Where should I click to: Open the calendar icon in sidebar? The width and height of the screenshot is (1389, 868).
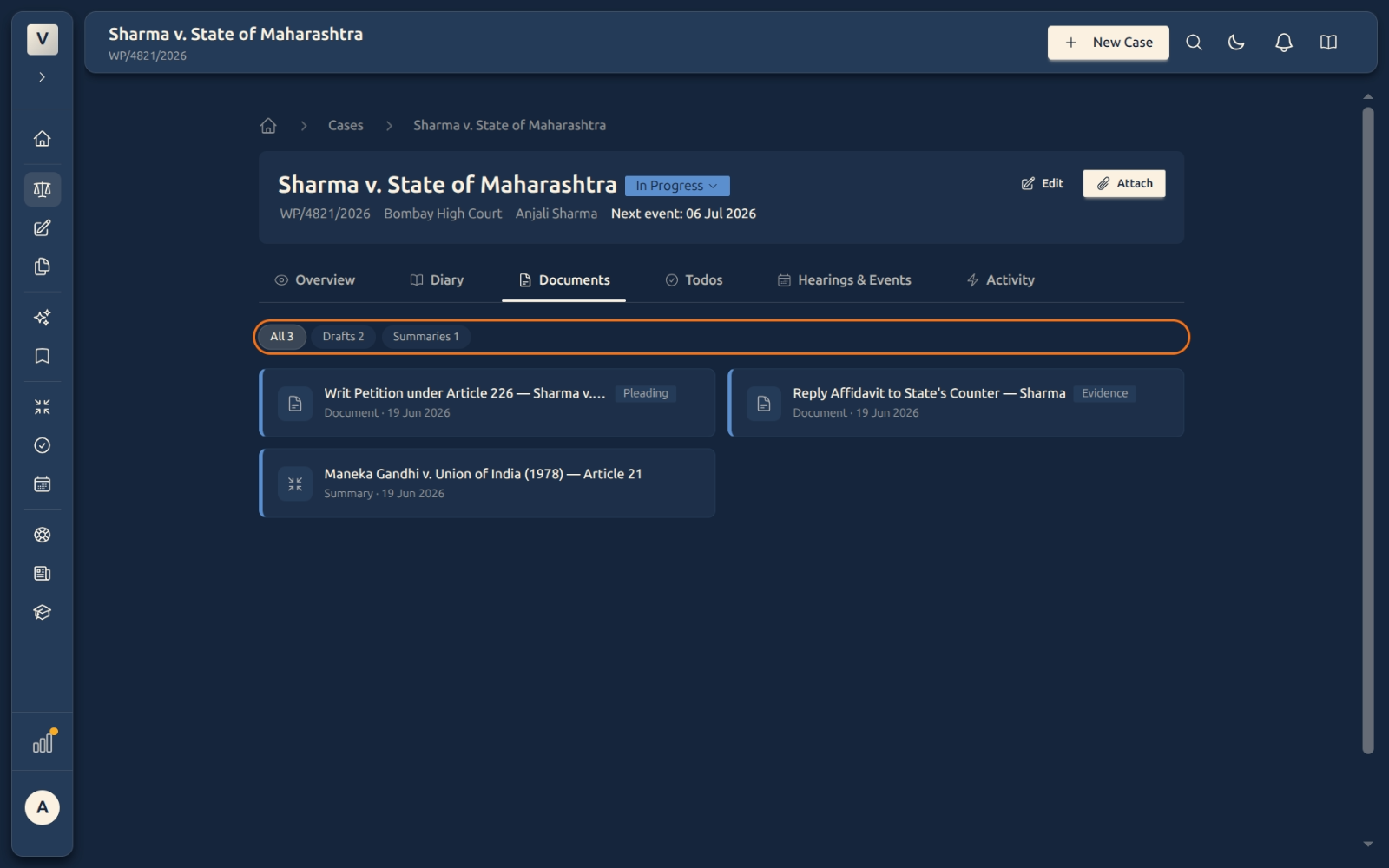[42, 484]
